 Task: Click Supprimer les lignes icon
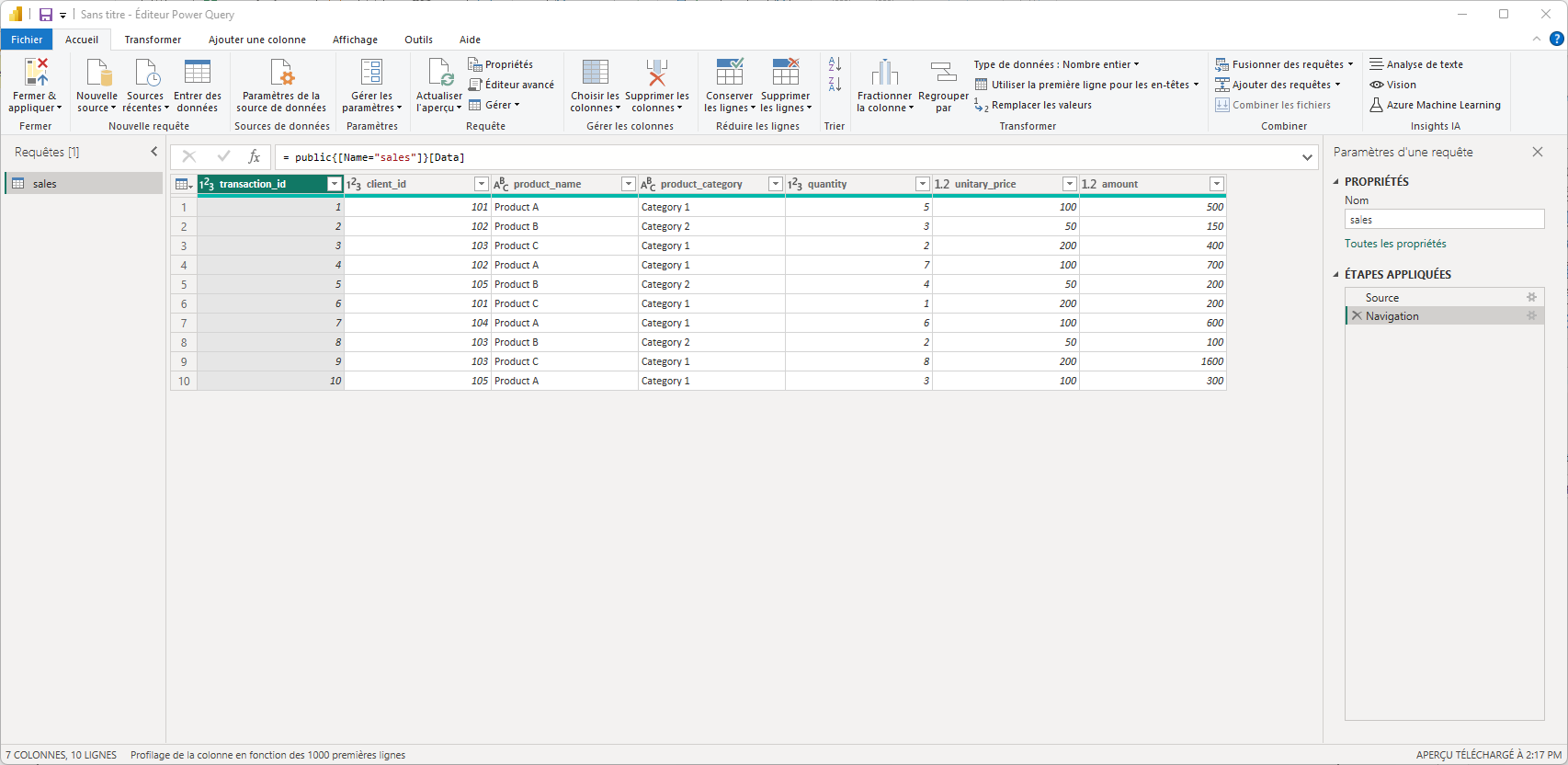tap(786, 72)
